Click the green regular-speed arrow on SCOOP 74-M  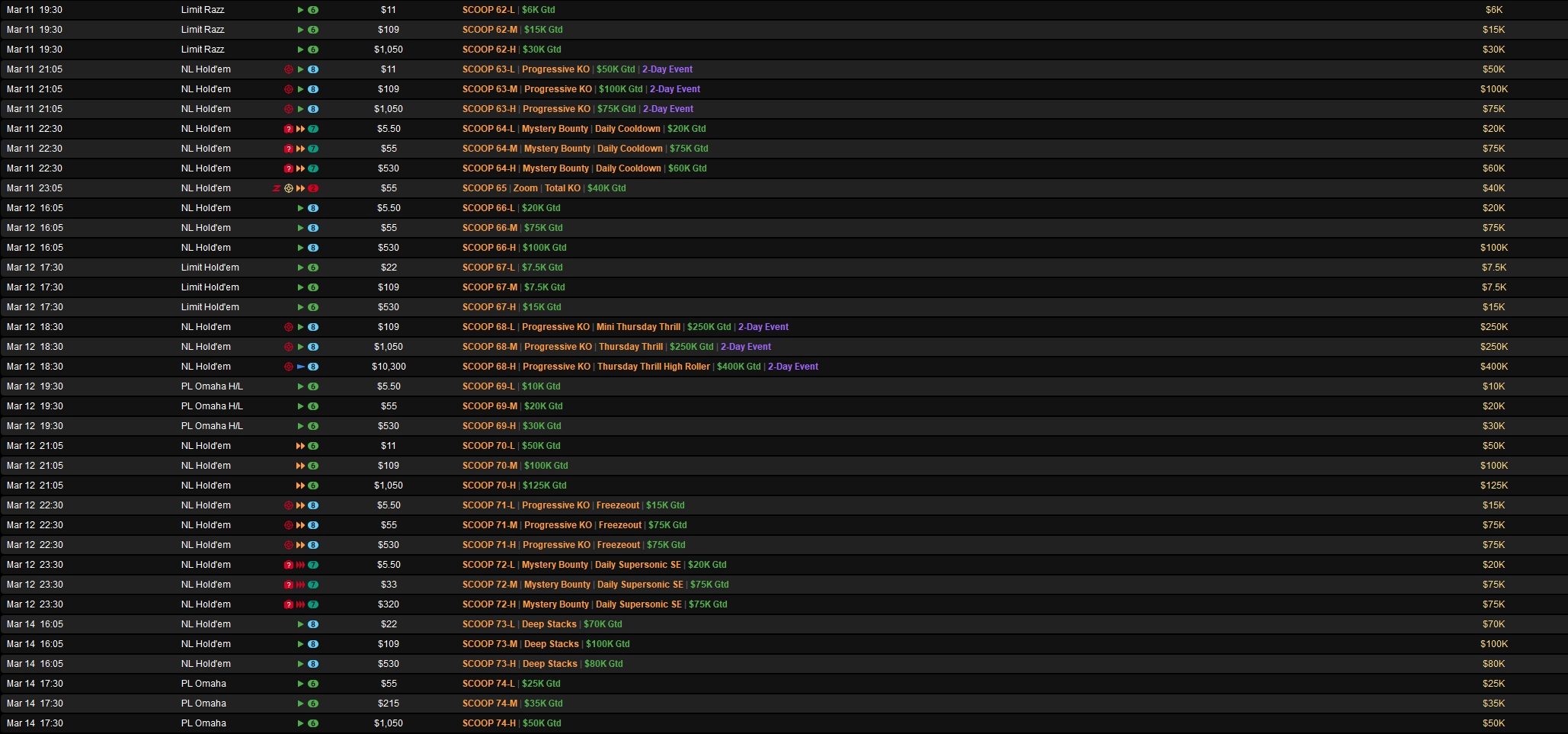pos(301,704)
